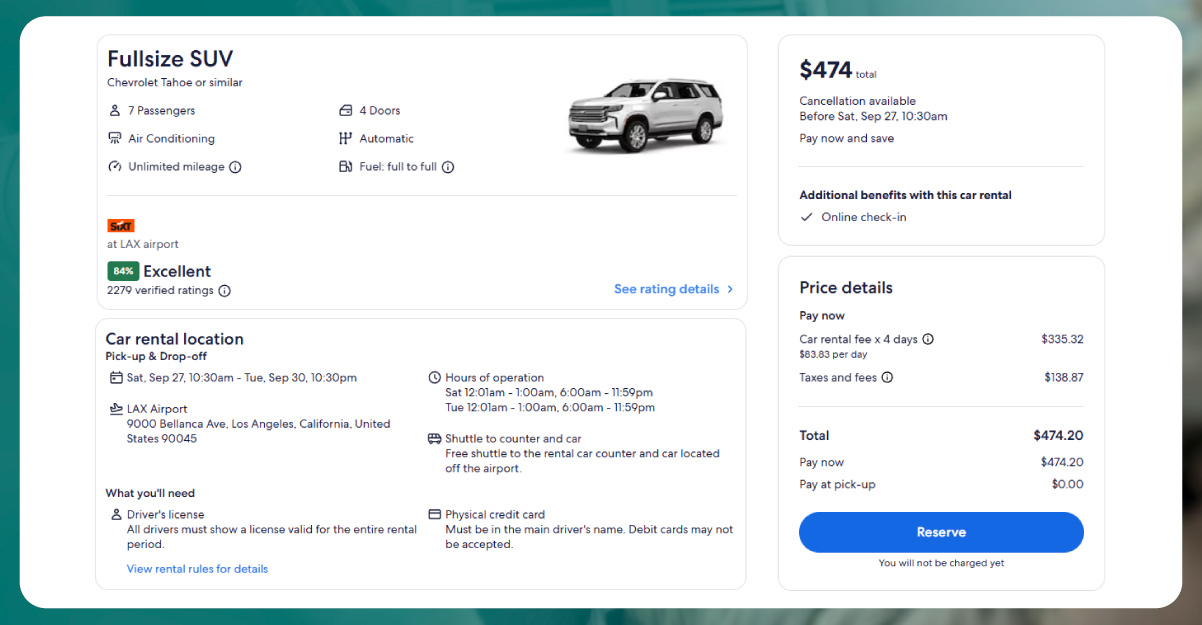The width and height of the screenshot is (1202, 625).
Task: Select the Chevrolet Tahoe vehicle image
Action: (x=644, y=113)
